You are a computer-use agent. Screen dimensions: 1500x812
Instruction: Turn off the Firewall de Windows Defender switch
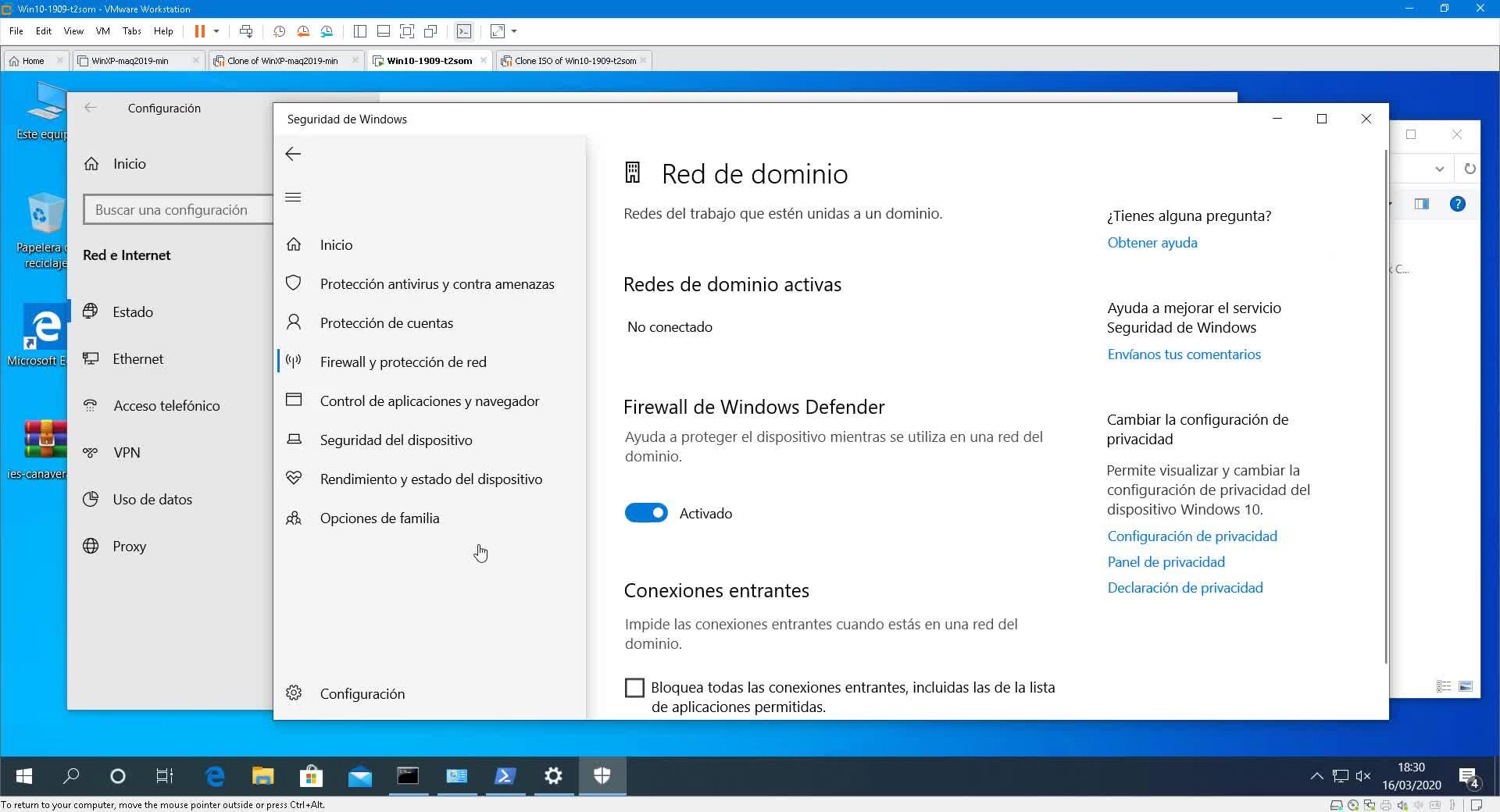click(x=646, y=513)
